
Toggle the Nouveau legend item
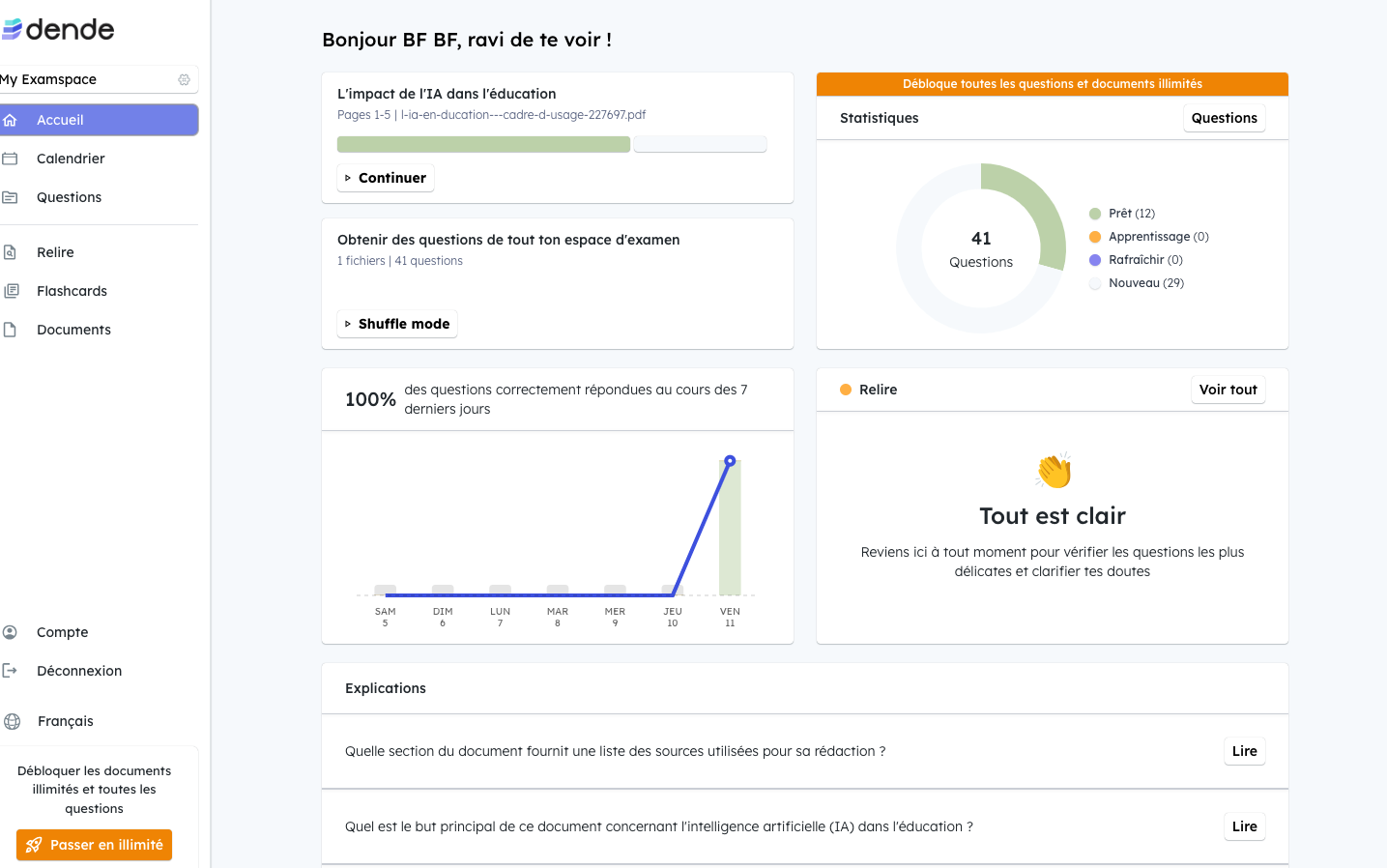pos(1136,283)
